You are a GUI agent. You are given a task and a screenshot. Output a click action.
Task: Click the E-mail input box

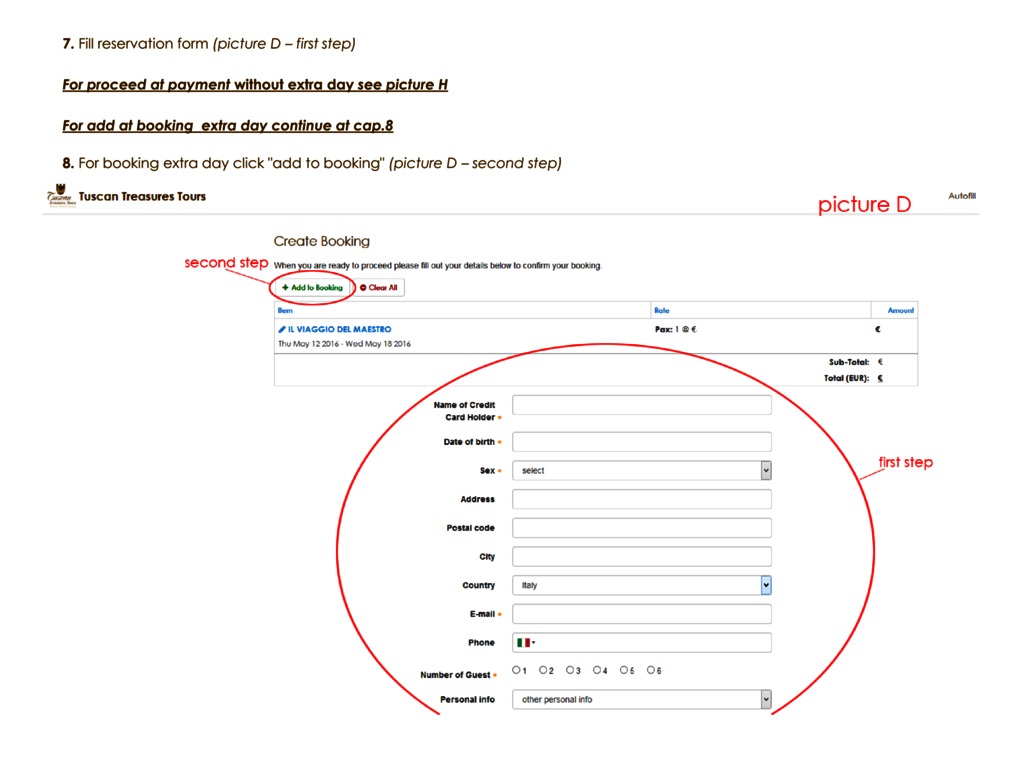tap(641, 614)
